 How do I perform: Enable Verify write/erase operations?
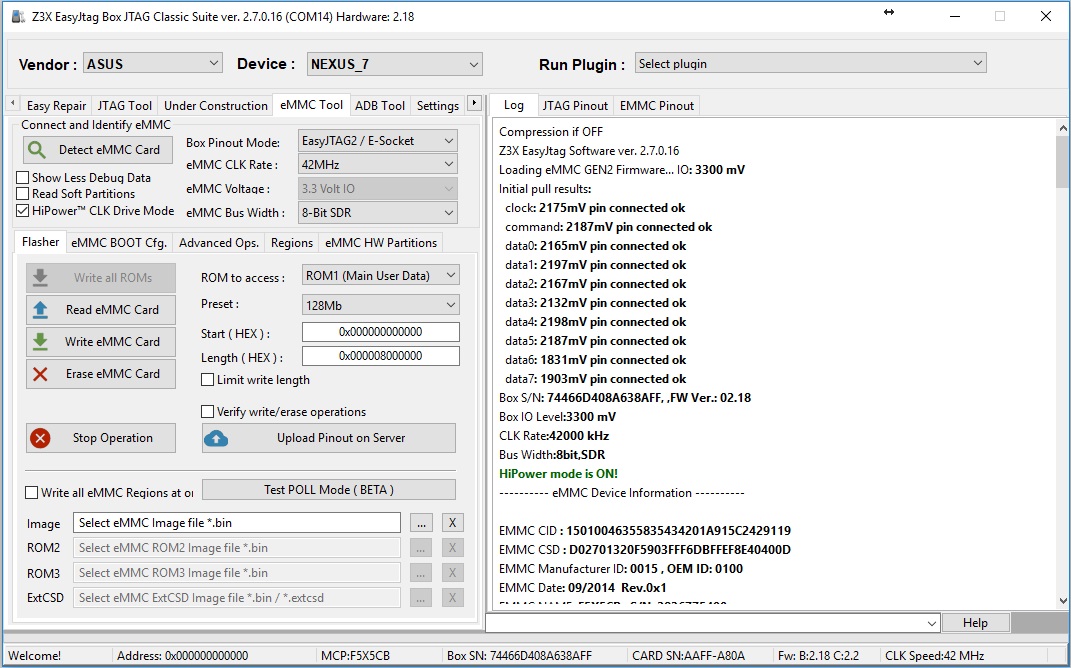pyautogui.click(x=207, y=411)
